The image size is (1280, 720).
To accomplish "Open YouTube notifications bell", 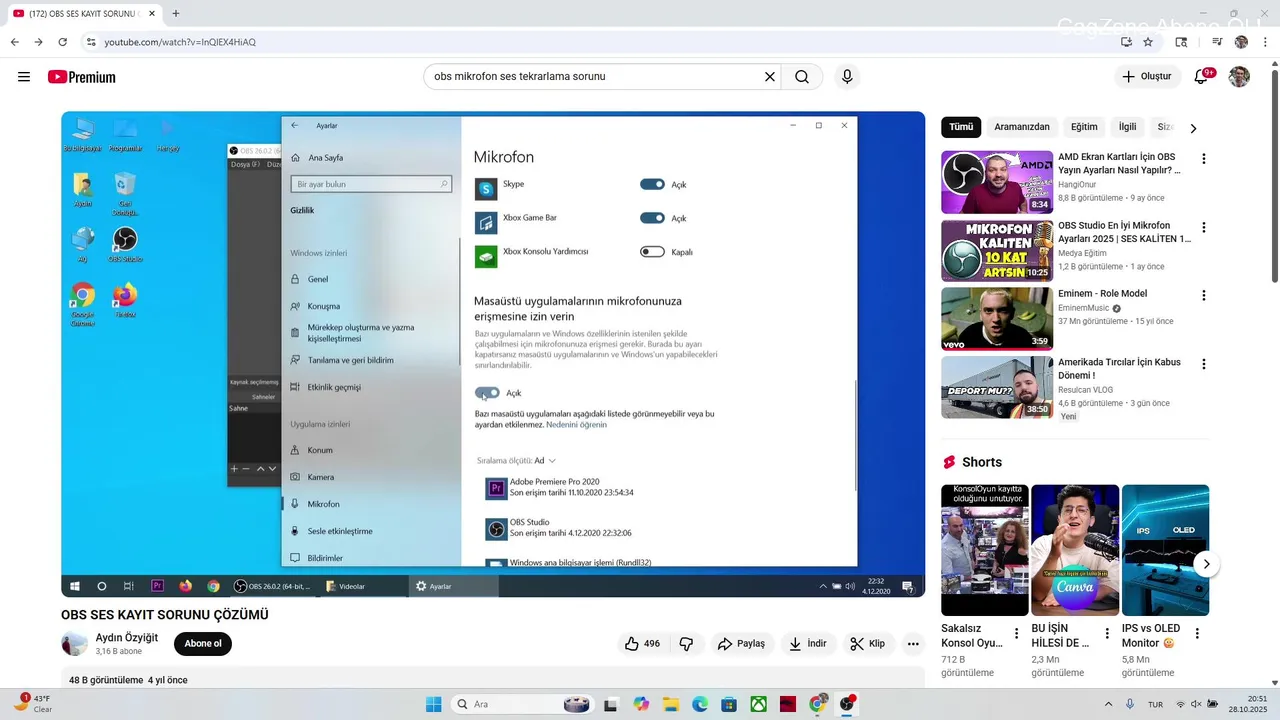I will click(1202, 77).
